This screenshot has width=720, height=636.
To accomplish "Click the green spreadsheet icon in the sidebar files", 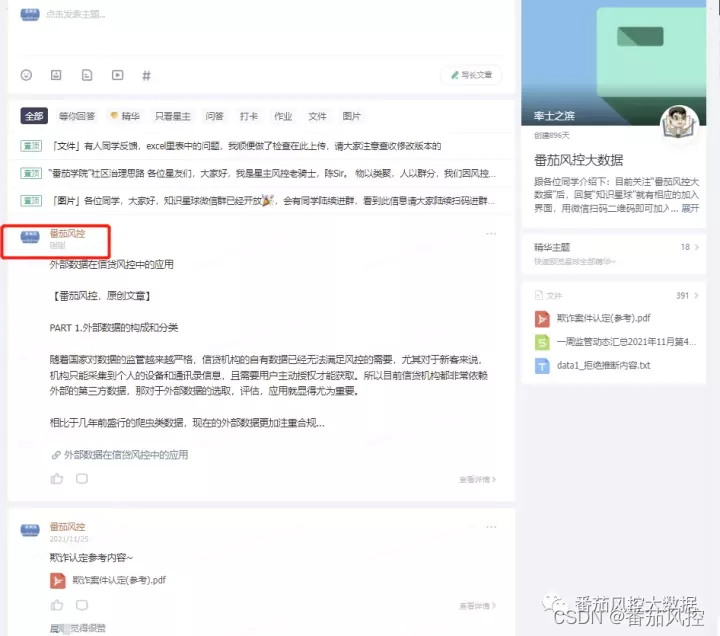I will [x=542, y=343].
